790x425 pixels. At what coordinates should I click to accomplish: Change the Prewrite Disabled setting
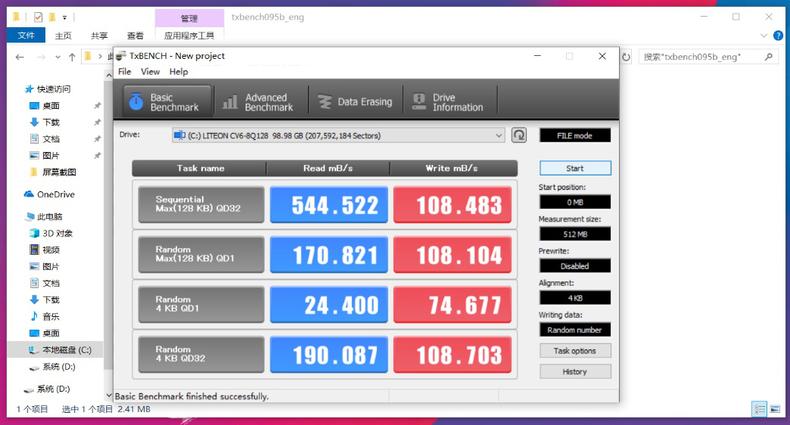pyautogui.click(x=575, y=266)
